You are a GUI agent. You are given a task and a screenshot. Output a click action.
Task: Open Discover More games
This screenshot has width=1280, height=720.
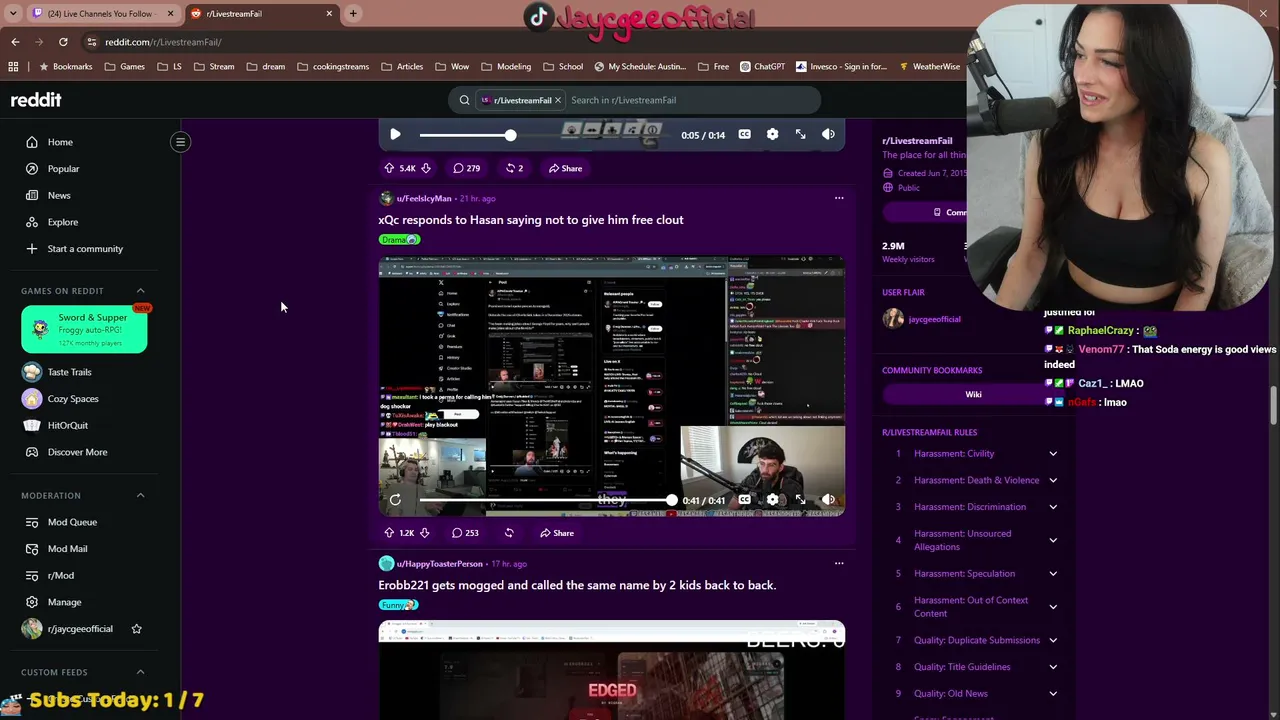point(77,452)
